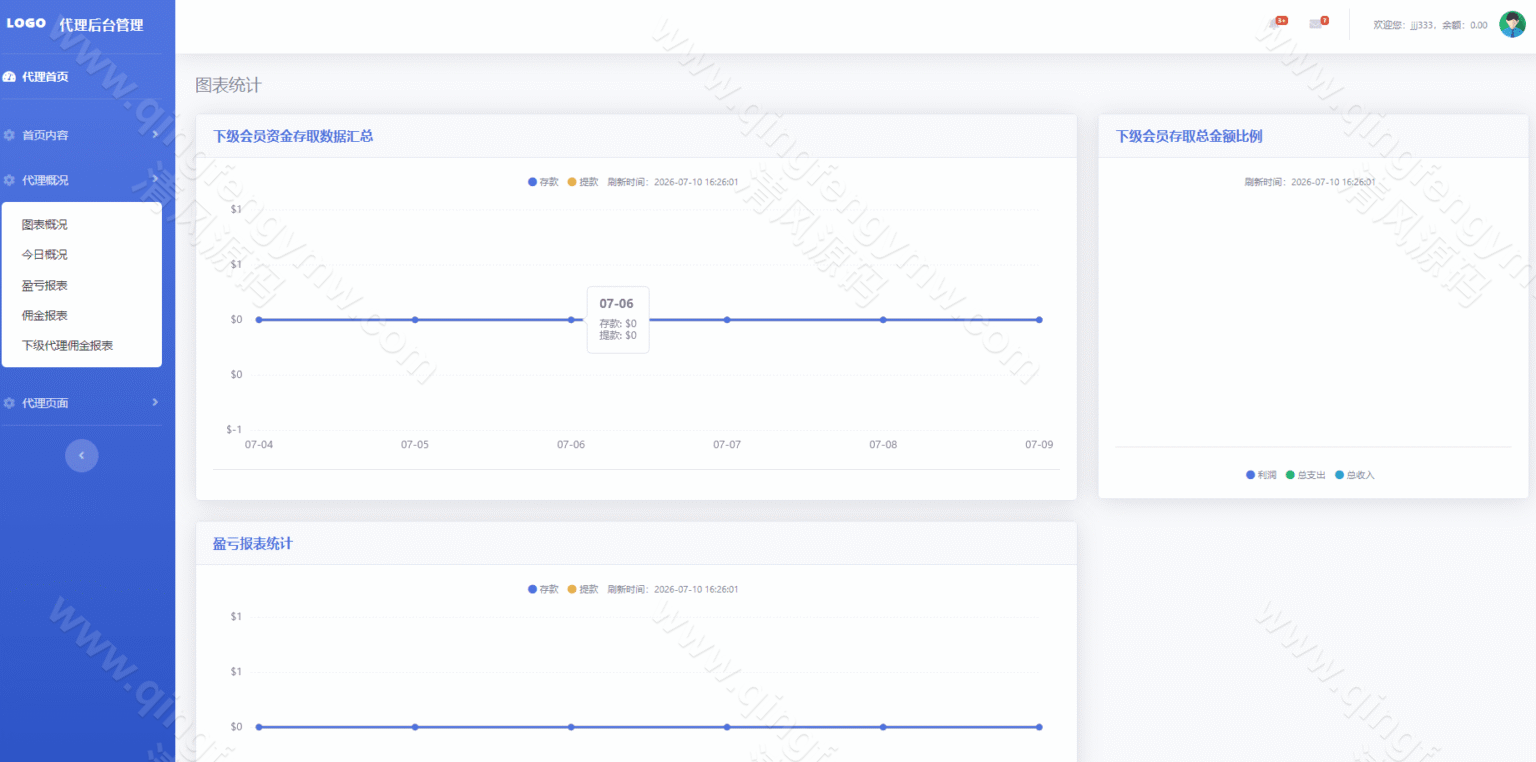Click the user avatar picture

[1512, 24]
